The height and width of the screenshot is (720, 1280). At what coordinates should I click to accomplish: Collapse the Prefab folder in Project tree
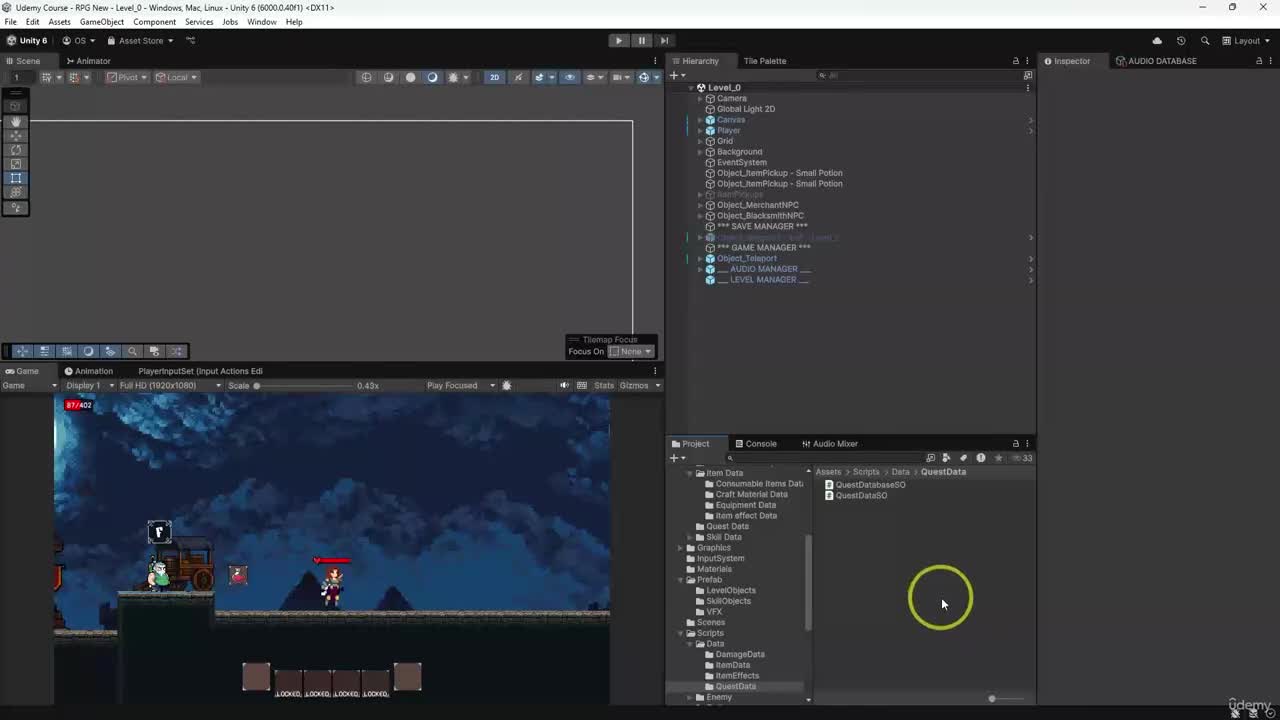(x=681, y=580)
